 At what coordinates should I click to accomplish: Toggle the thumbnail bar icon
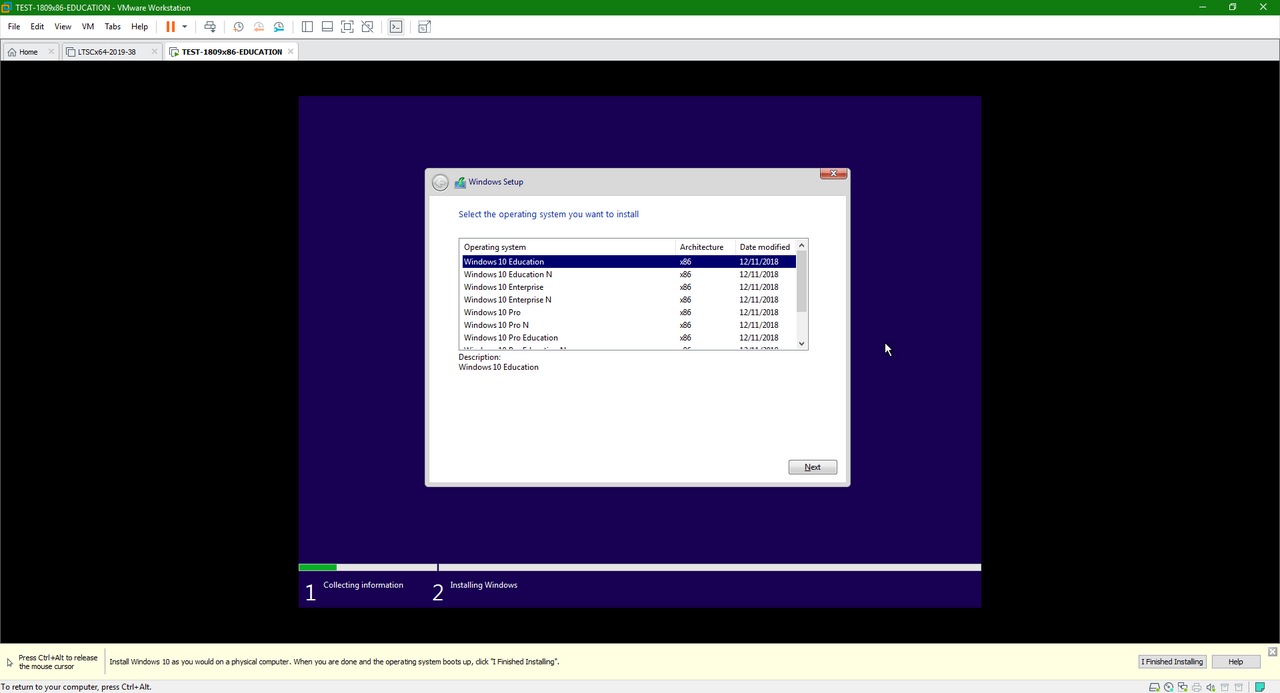[x=327, y=27]
